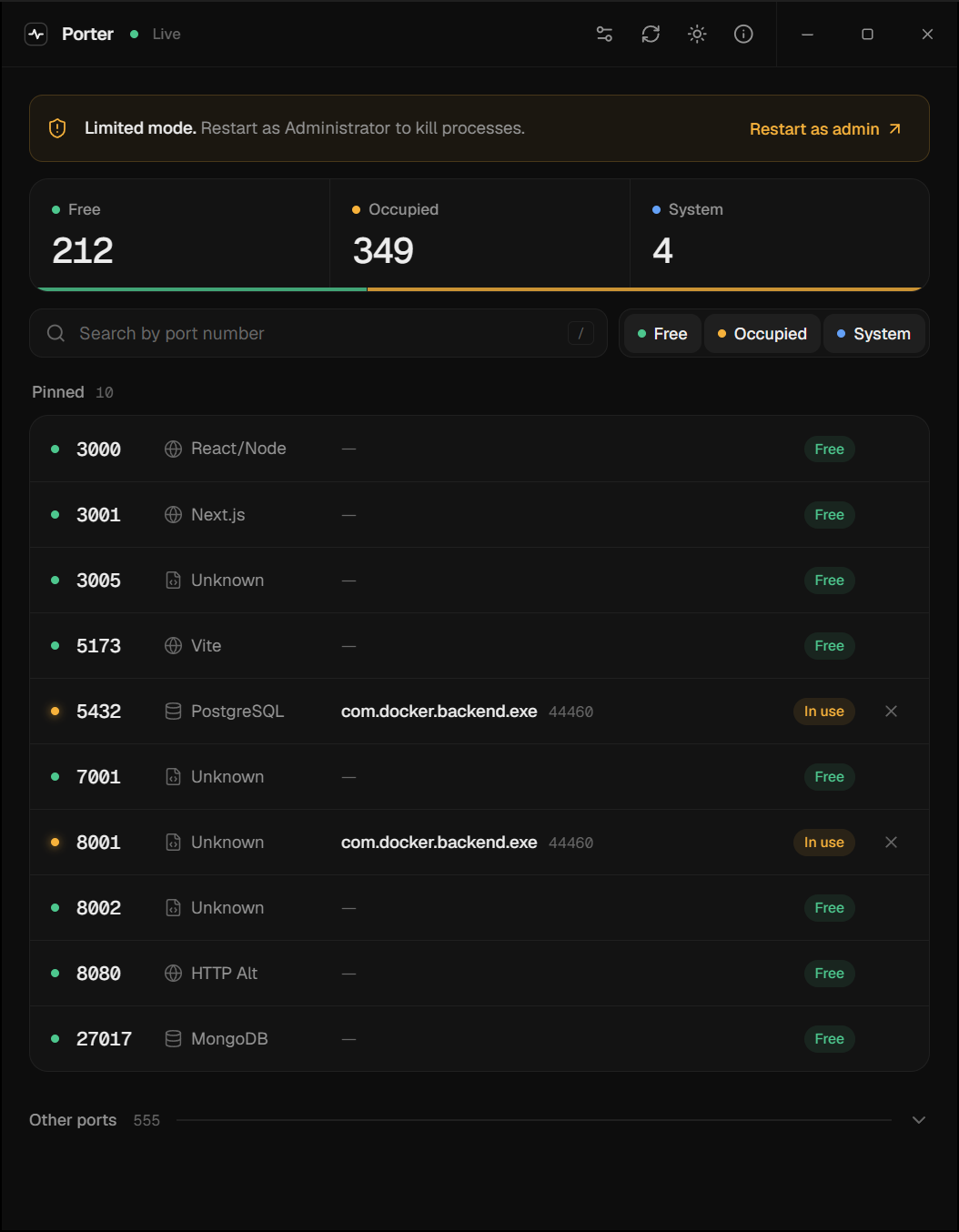959x1232 pixels.
Task: Click the globe icon beside React/Node
Action: pos(173,449)
